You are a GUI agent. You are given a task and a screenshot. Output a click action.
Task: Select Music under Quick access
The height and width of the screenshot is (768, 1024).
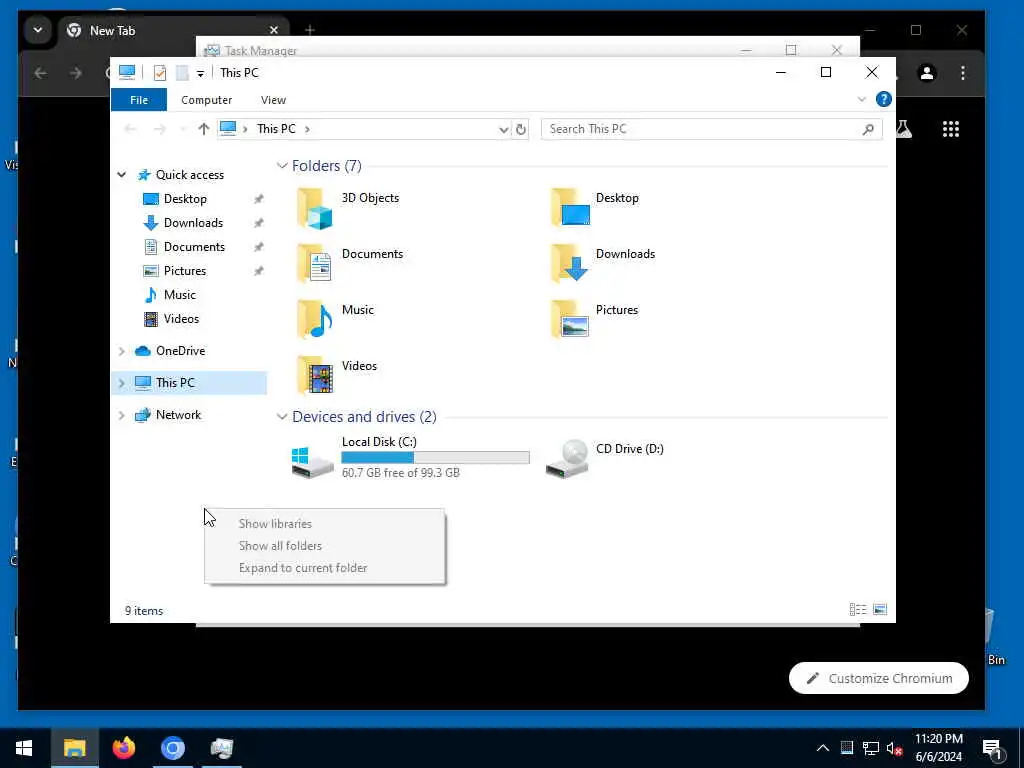click(x=180, y=295)
